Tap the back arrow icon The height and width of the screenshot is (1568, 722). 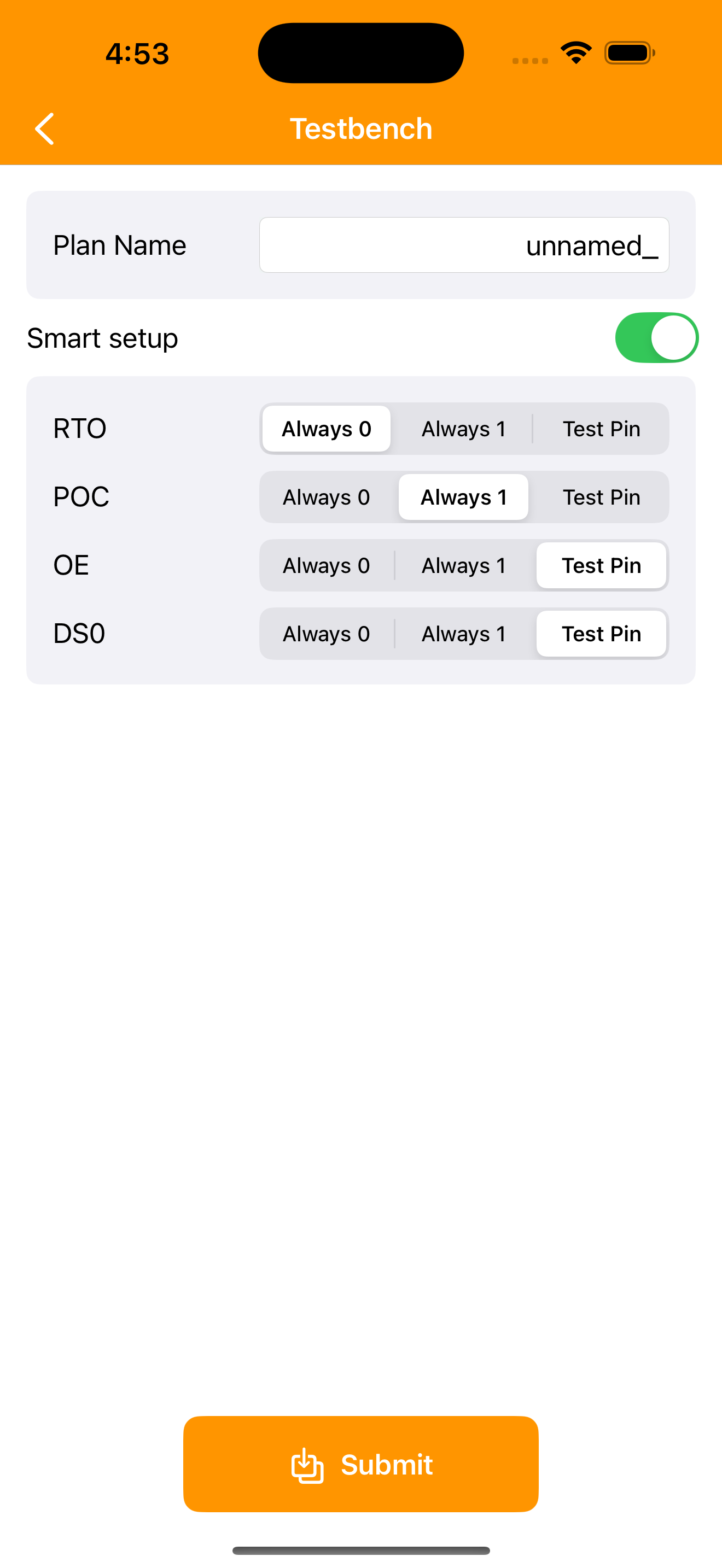coord(44,128)
